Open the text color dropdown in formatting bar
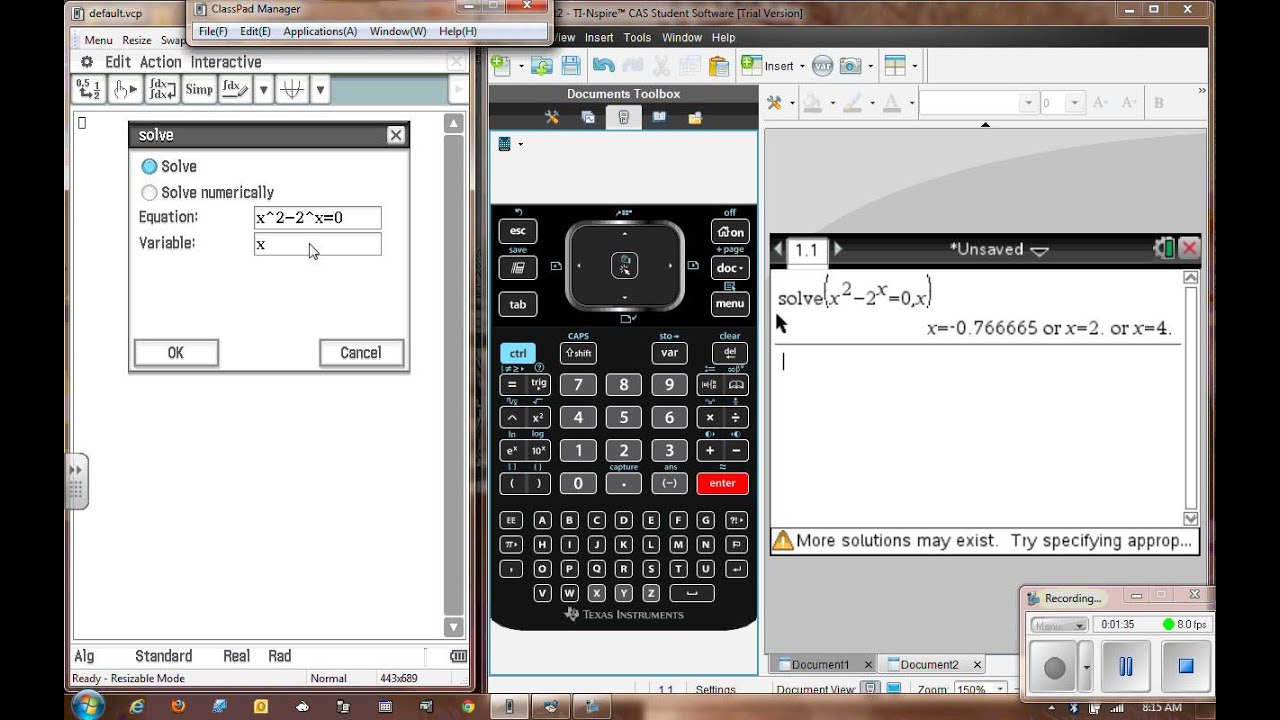 (911, 102)
